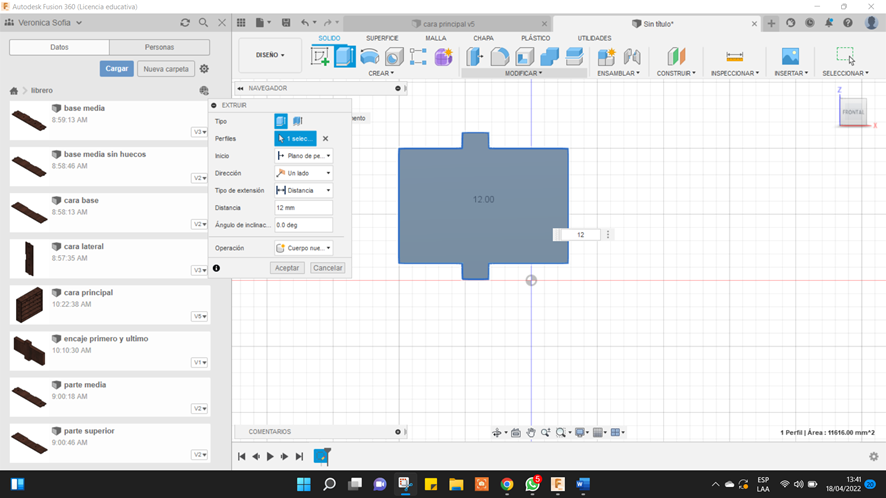The height and width of the screenshot is (498, 886).
Task: Choose the thin extrude Tipo option
Action: (298, 121)
